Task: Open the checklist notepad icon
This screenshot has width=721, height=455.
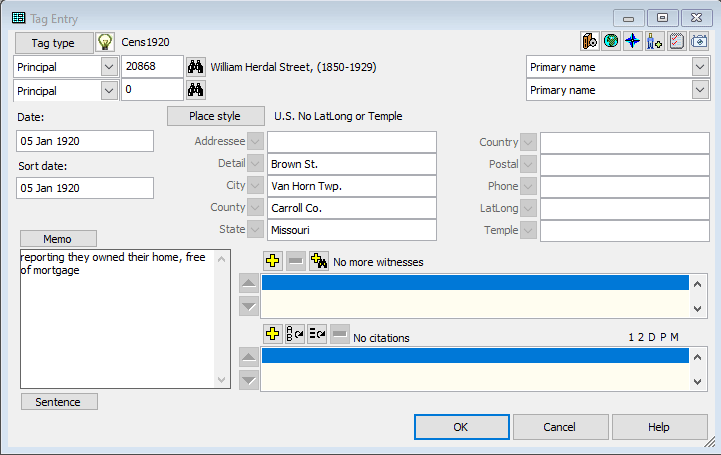Action: click(676, 42)
